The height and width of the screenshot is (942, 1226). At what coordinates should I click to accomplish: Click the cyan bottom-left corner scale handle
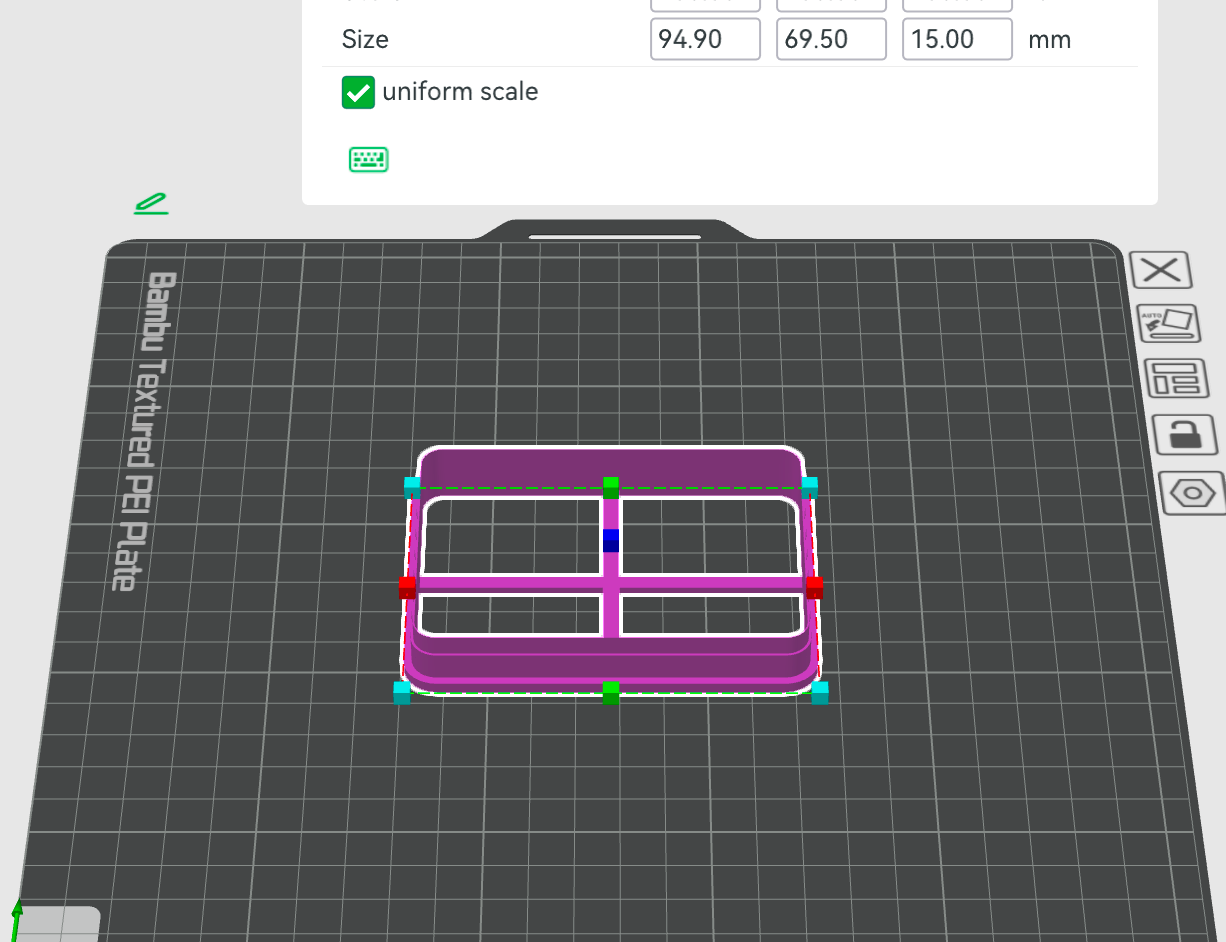pos(402,692)
